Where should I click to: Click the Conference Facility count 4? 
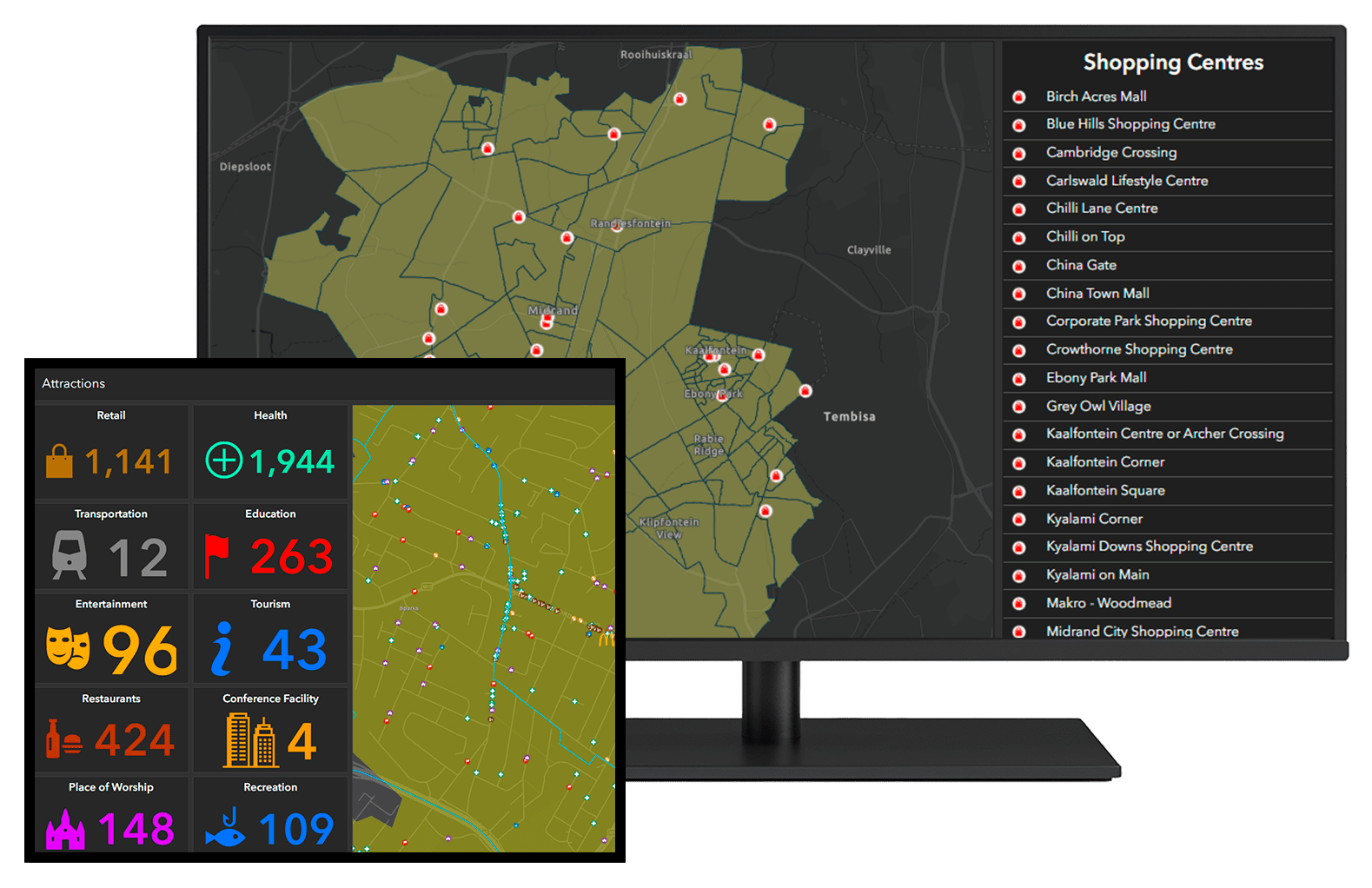pyautogui.click(x=302, y=741)
